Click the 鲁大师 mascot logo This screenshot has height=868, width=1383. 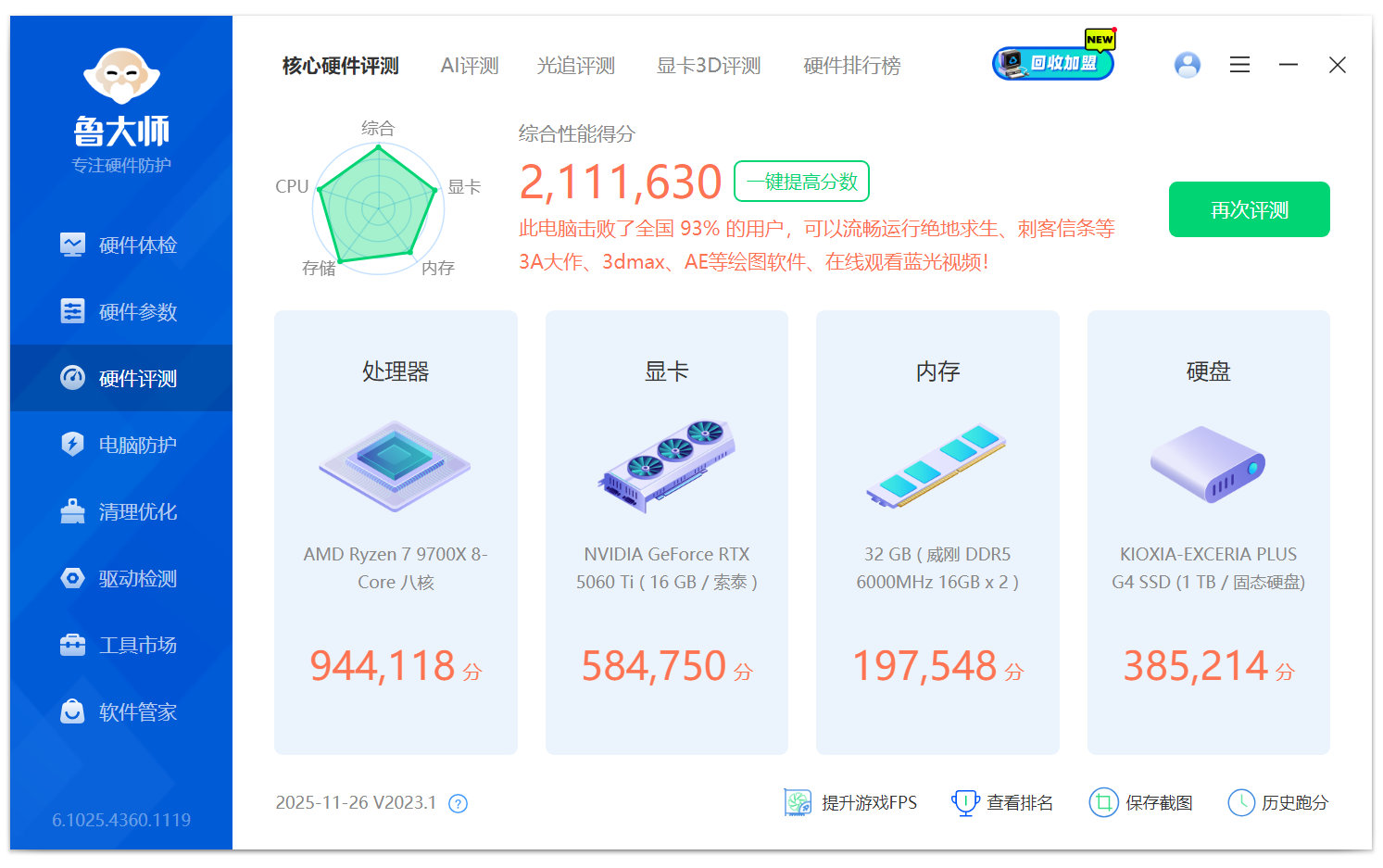pyautogui.click(x=121, y=76)
